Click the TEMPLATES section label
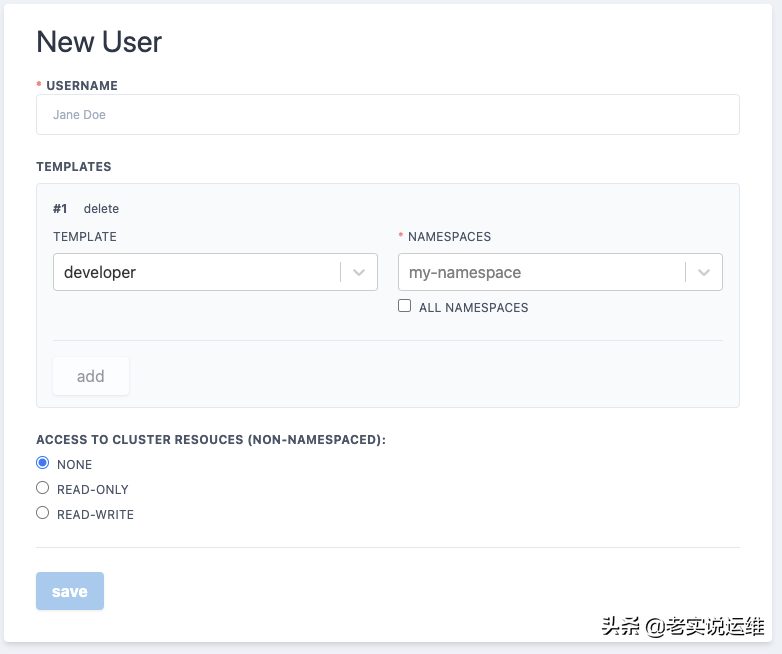The width and height of the screenshot is (782, 654). (74, 167)
